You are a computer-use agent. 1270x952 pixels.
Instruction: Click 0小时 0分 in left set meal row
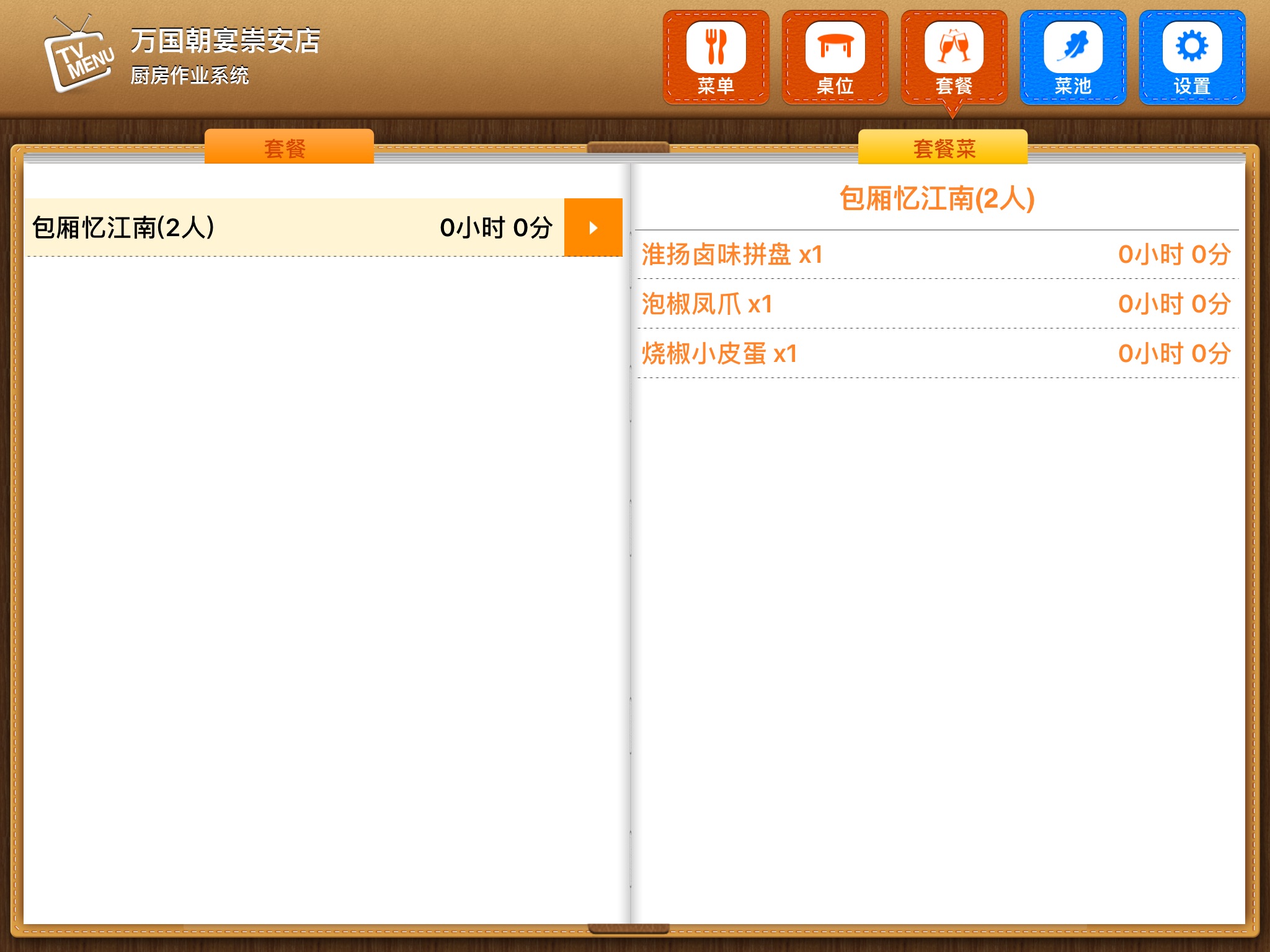tap(496, 228)
